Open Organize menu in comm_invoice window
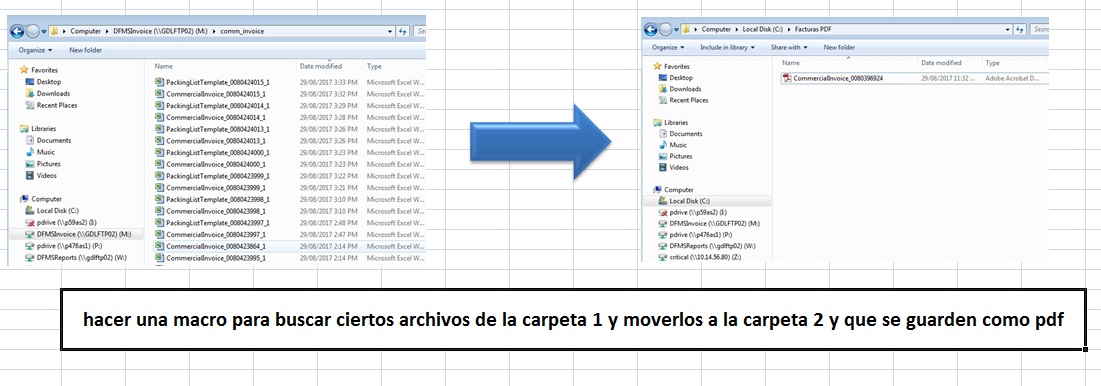The image size is (1101, 386). click(35, 51)
